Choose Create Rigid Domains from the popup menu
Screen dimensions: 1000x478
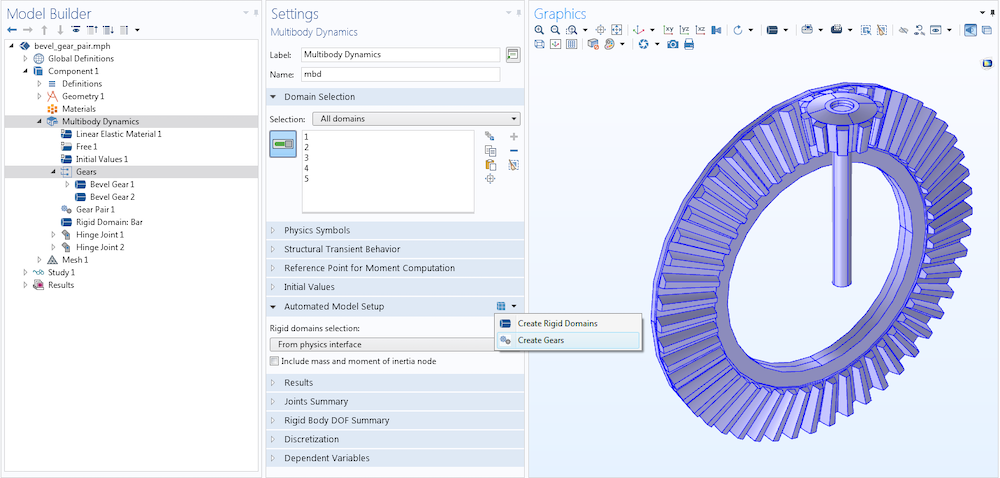(x=567, y=324)
